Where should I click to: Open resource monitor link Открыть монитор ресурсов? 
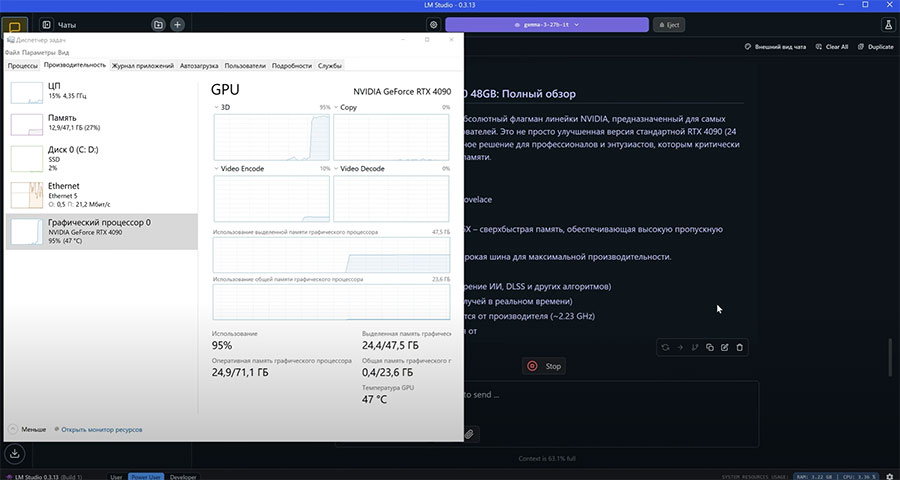coord(102,429)
